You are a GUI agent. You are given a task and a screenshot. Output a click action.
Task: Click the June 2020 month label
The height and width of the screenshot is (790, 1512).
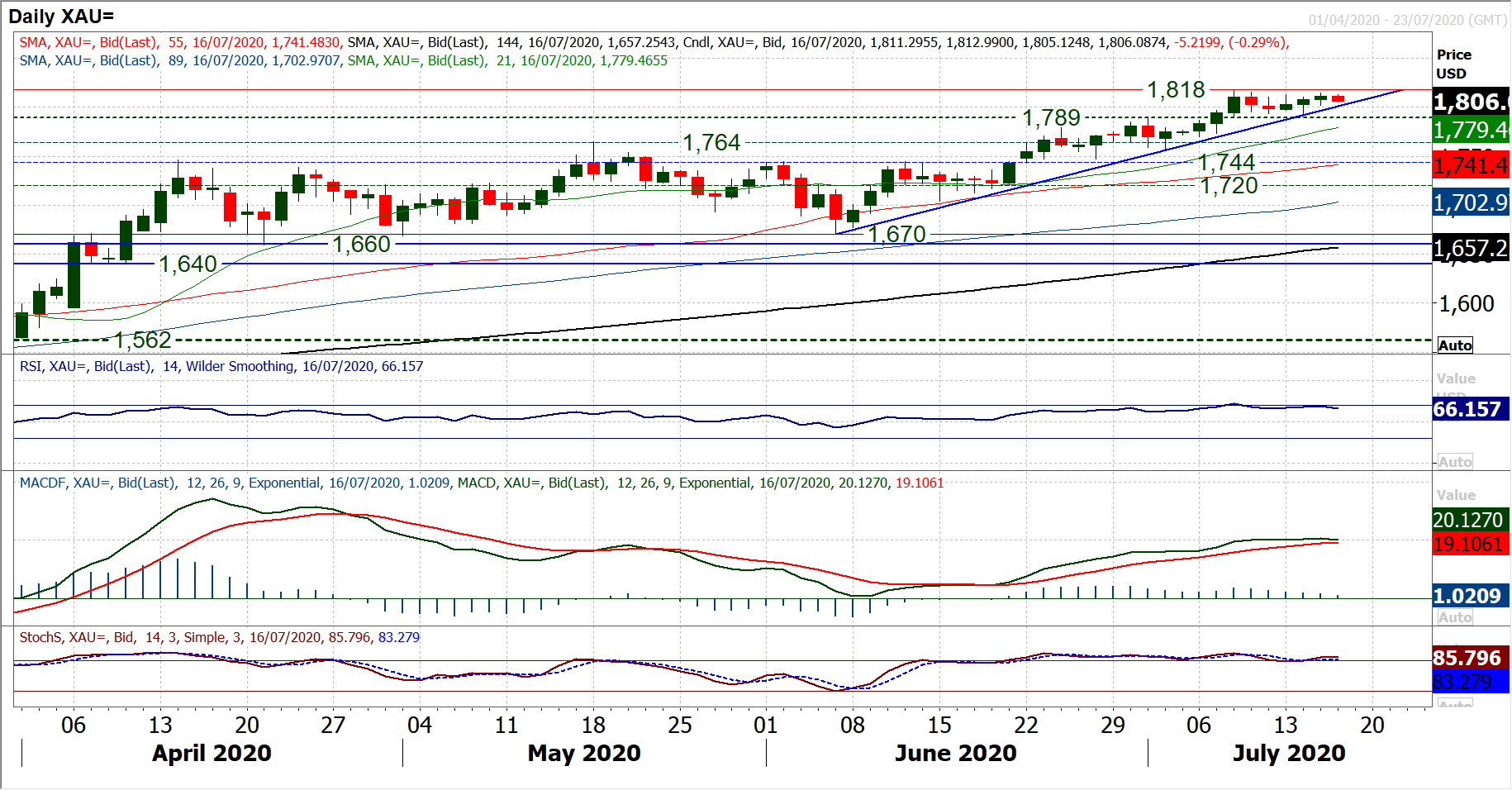click(955, 753)
